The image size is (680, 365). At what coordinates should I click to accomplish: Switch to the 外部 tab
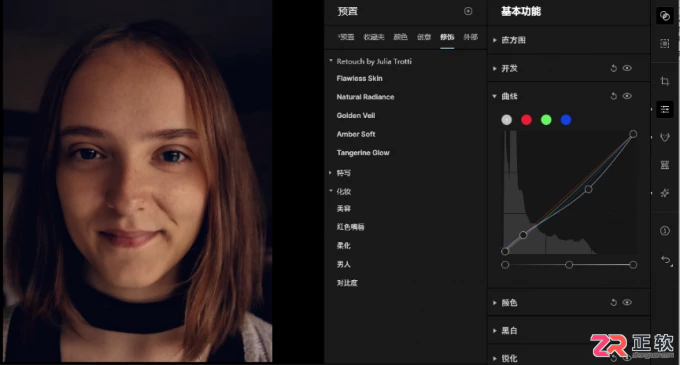(471, 37)
